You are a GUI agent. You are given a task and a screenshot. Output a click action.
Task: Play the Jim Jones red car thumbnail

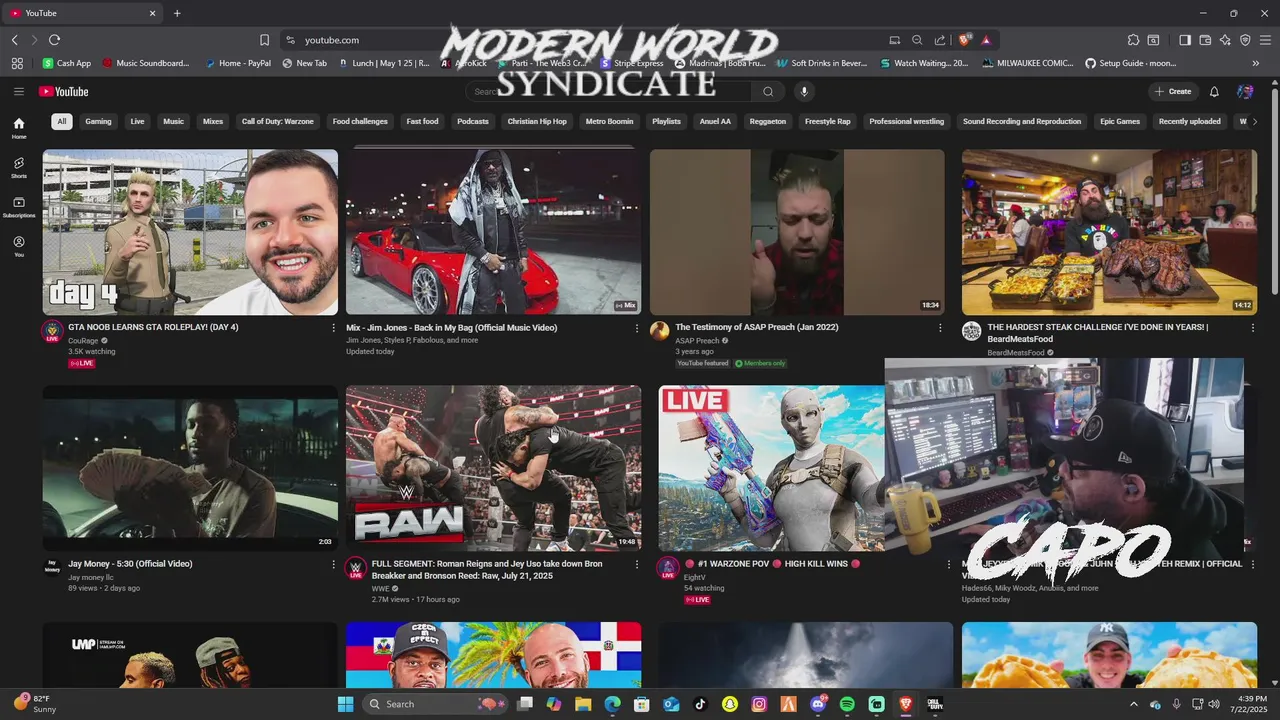coord(493,232)
